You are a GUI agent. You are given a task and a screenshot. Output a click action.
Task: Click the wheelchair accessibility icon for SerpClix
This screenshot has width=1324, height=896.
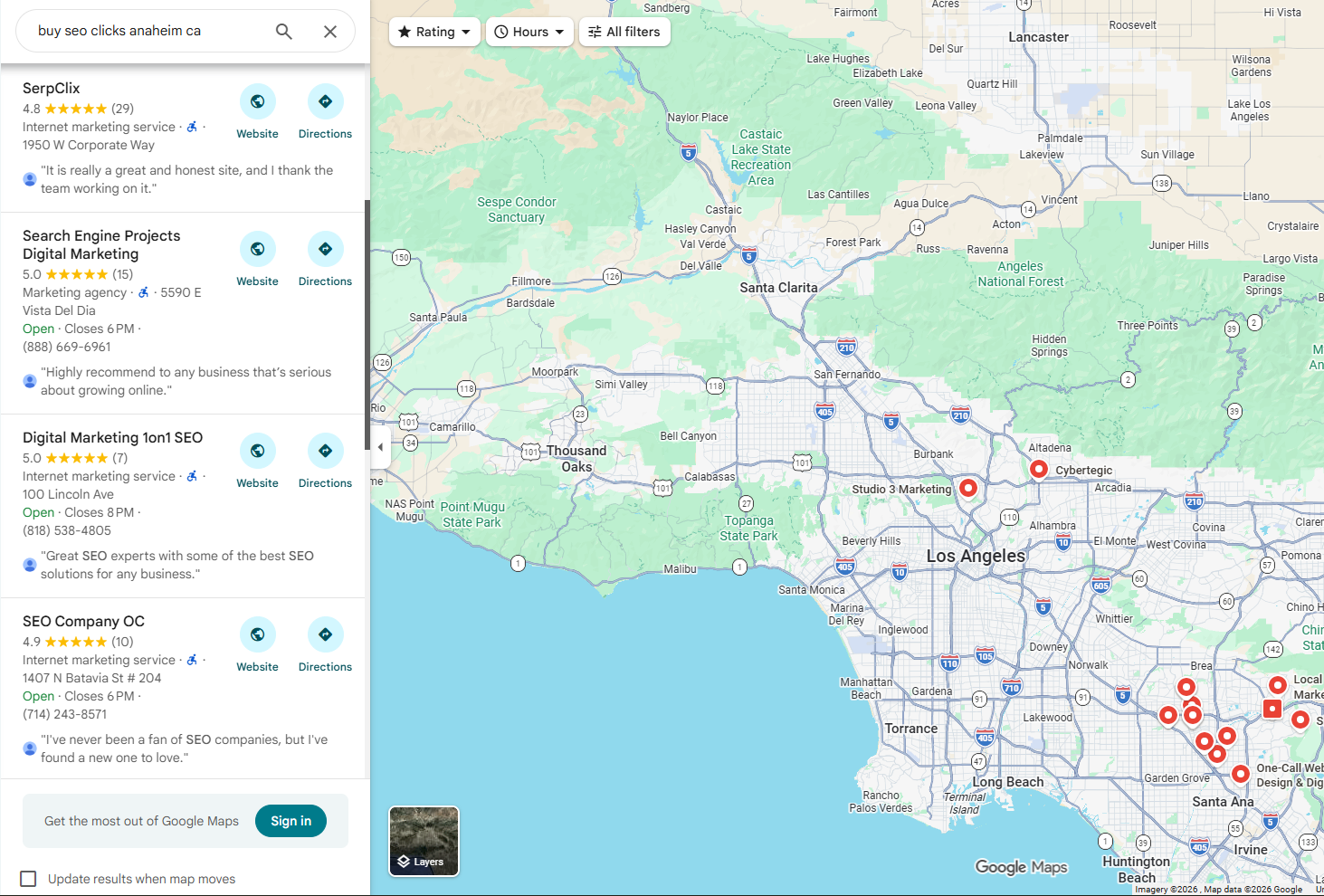click(192, 127)
